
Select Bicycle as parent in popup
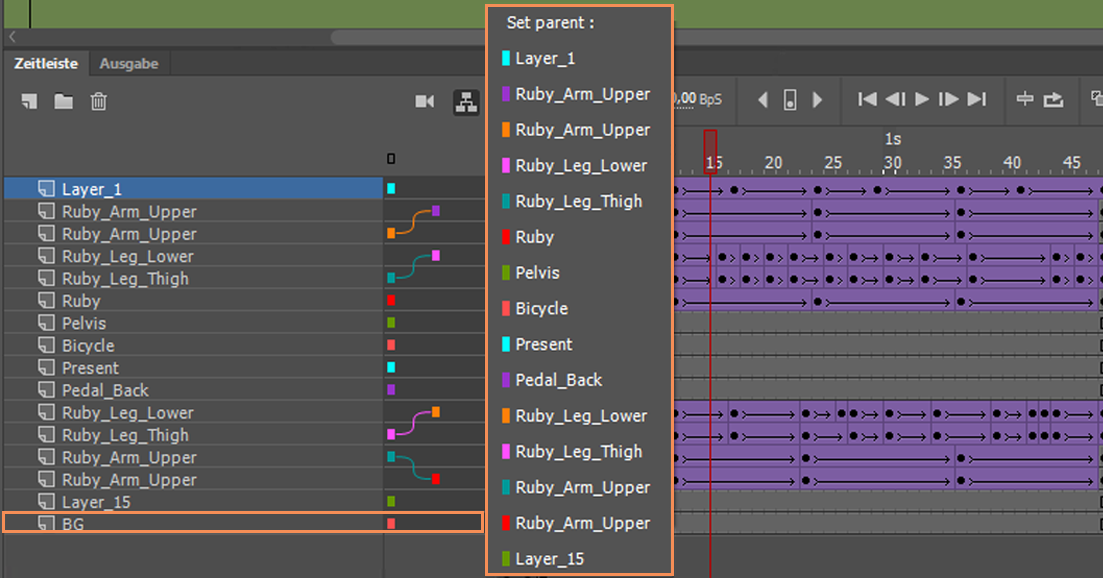[541, 309]
